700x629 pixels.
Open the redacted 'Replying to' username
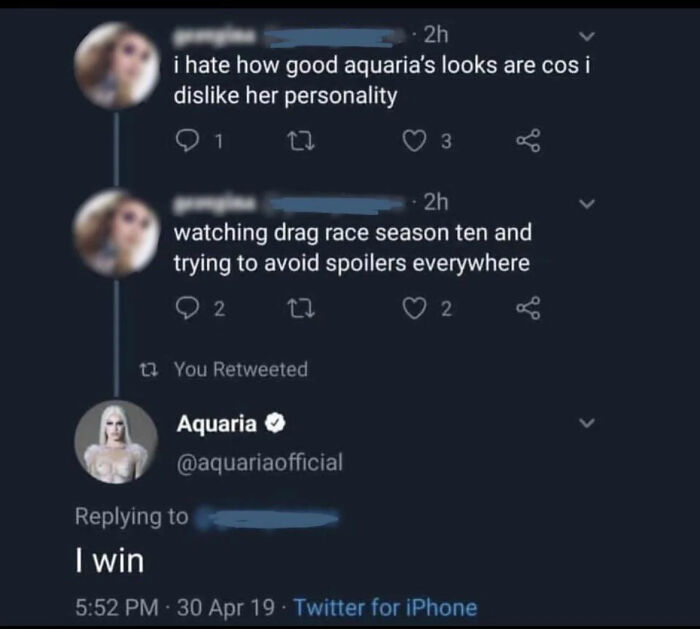click(x=267, y=518)
